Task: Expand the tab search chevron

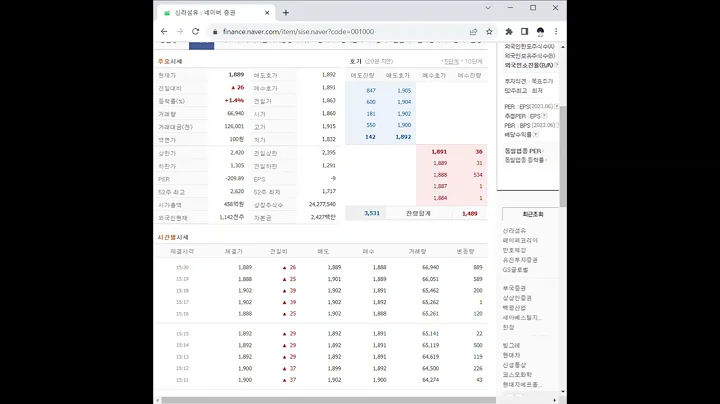Action: click(x=488, y=8)
